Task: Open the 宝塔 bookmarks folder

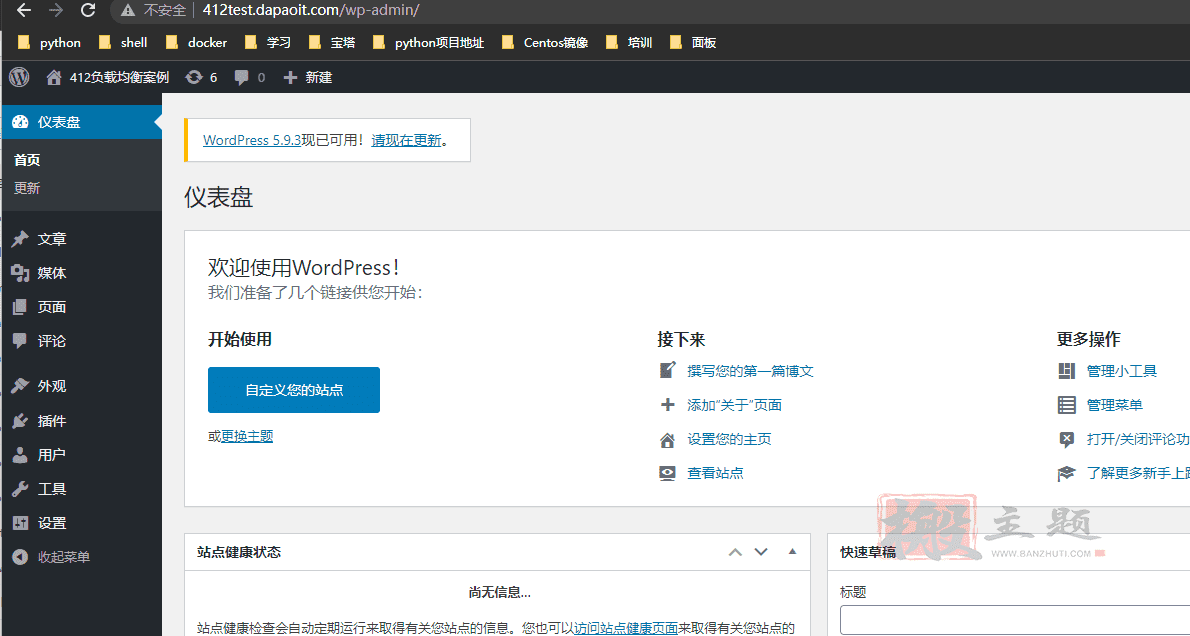Action: coord(332,43)
